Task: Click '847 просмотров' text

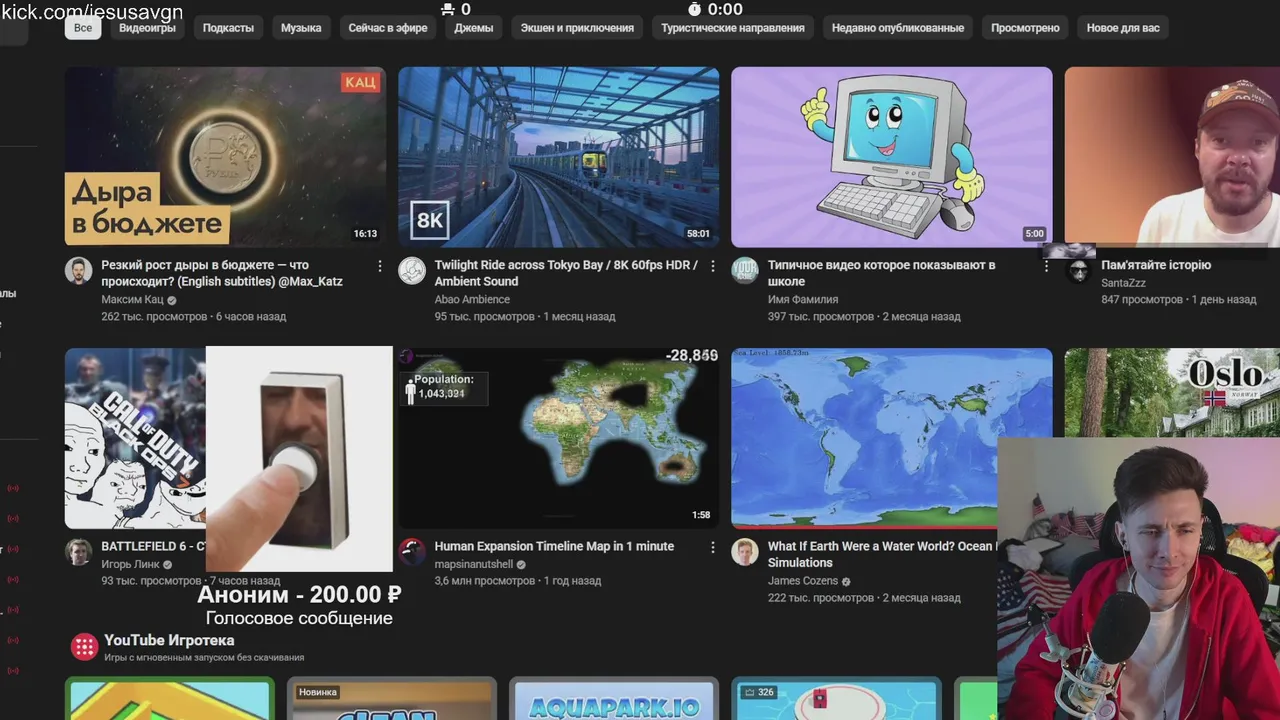Action: point(1142,299)
